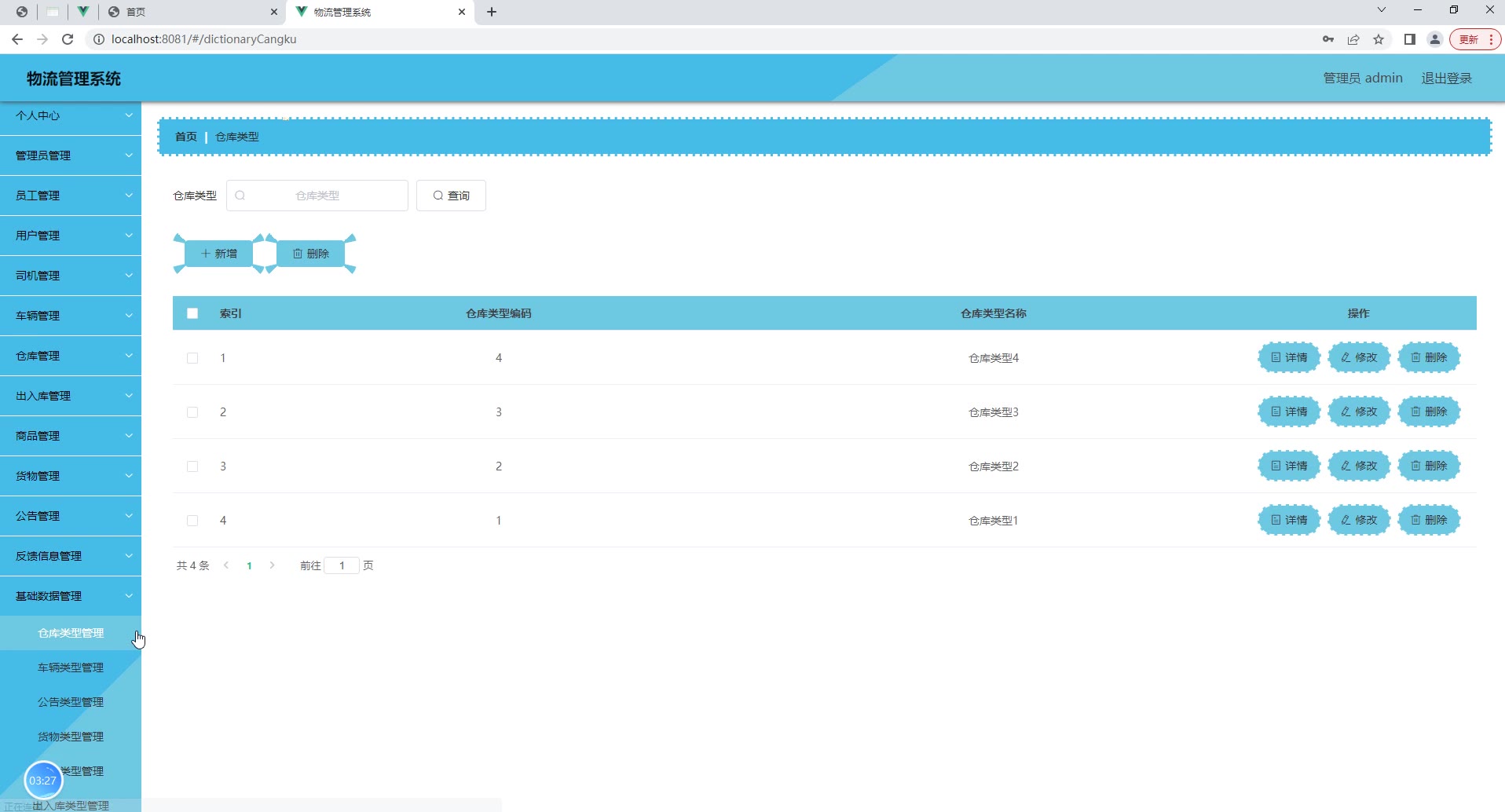Toggle the browser side panel icon
Image resolution: width=1505 pixels, height=812 pixels.
point(1410,39)
